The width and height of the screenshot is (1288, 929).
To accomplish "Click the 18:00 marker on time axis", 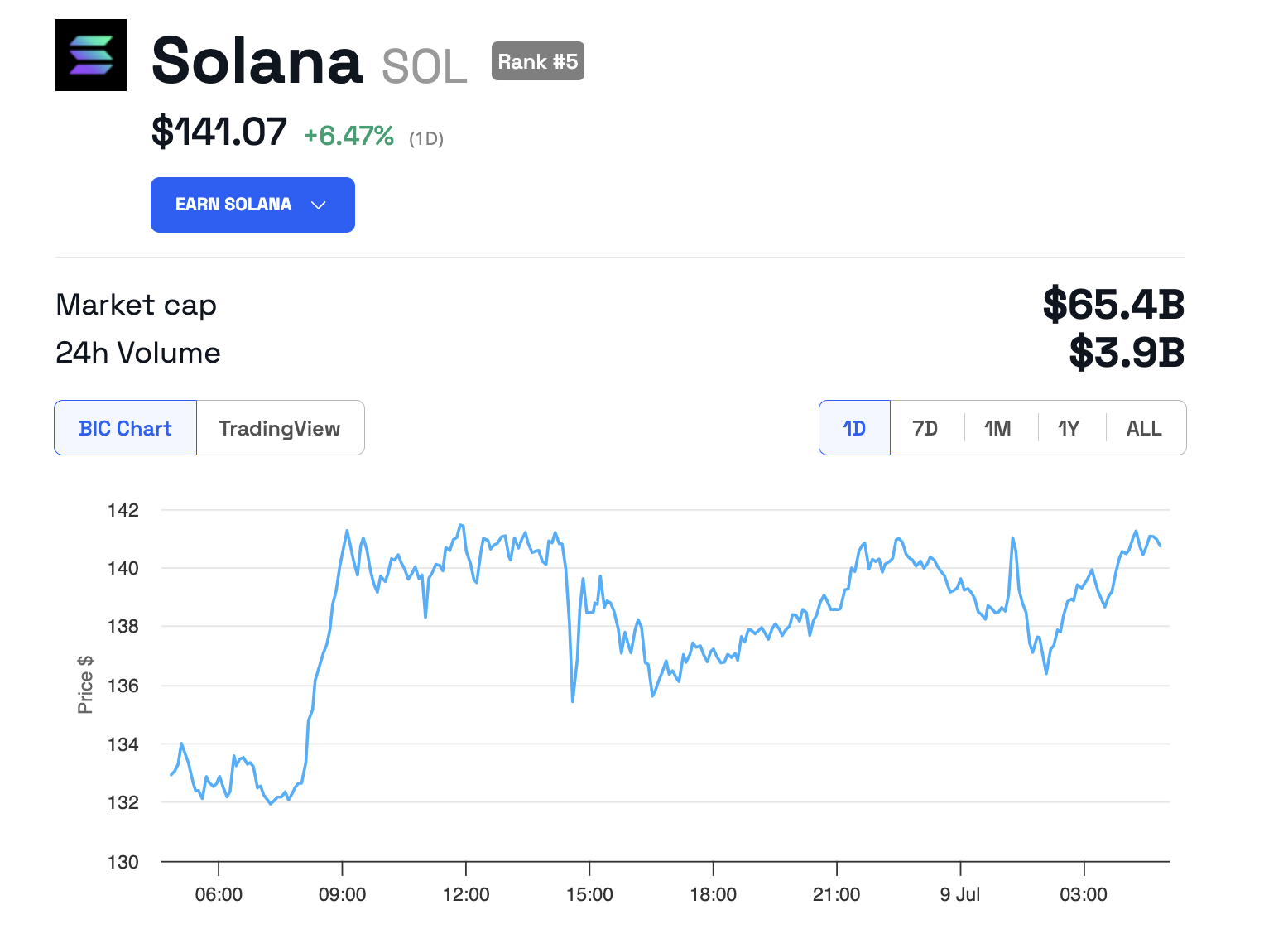I will pos(713,894).
